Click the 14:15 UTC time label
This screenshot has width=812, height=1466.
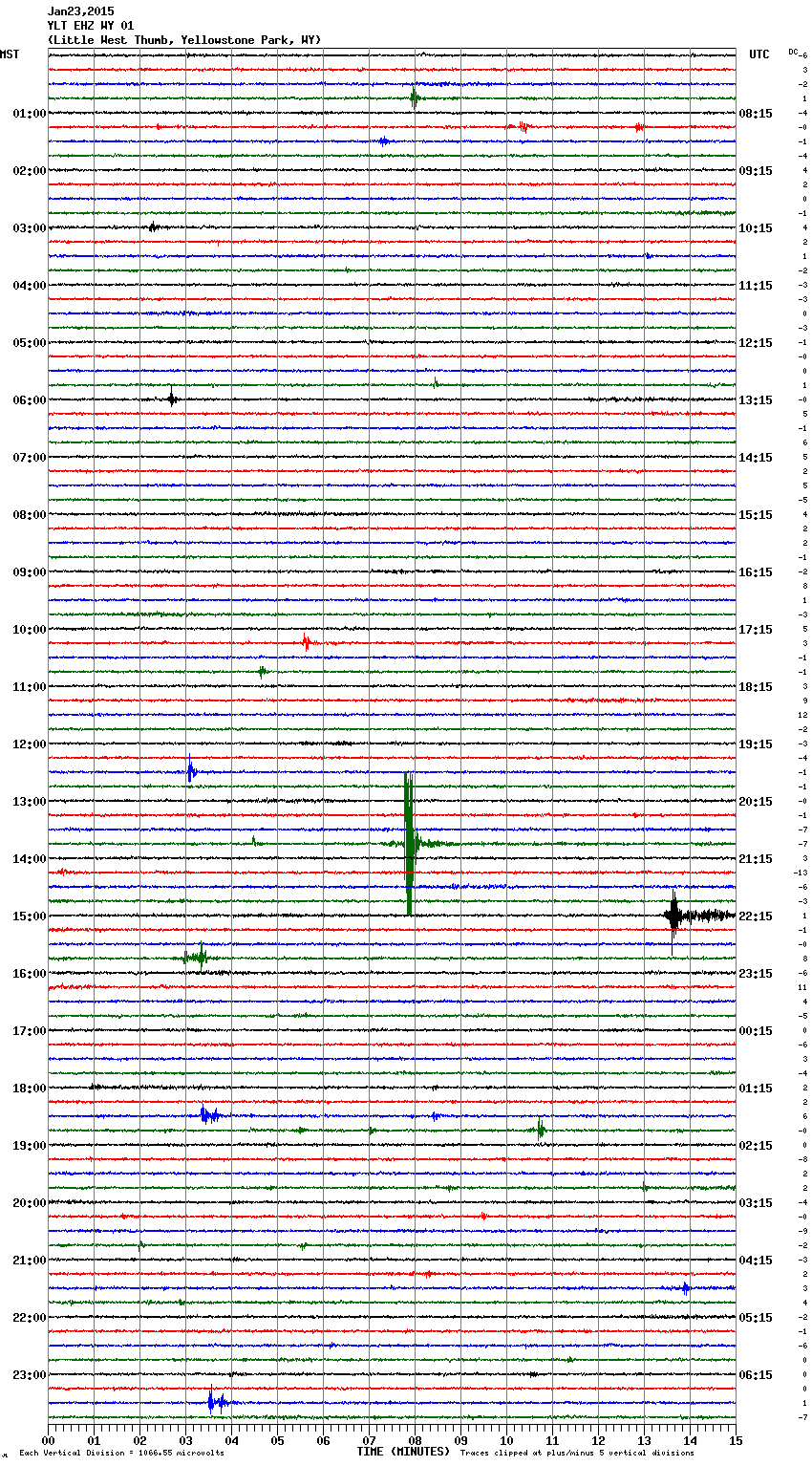(756, 458)
